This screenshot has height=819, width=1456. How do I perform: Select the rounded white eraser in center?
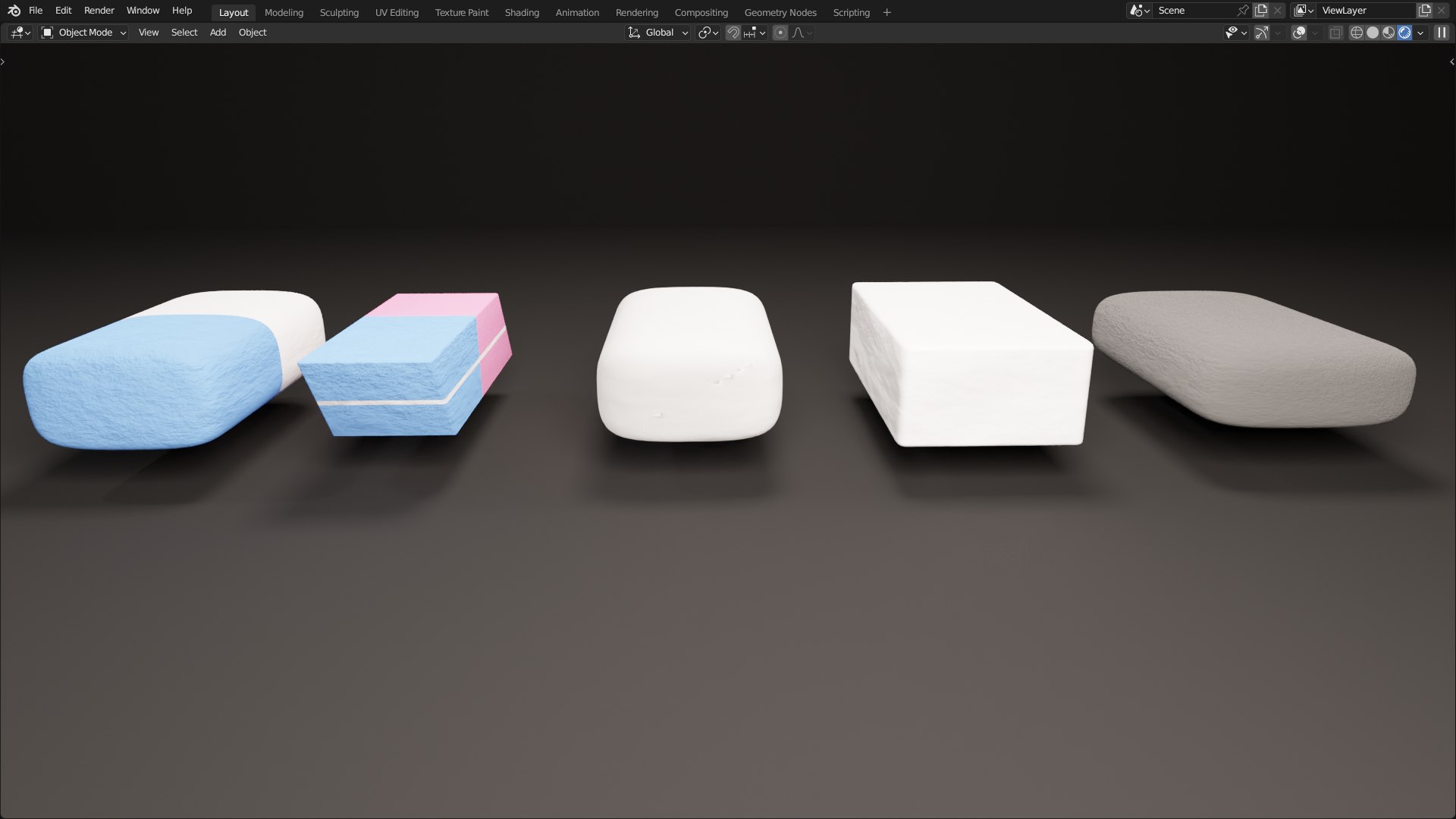pos(689,364)
